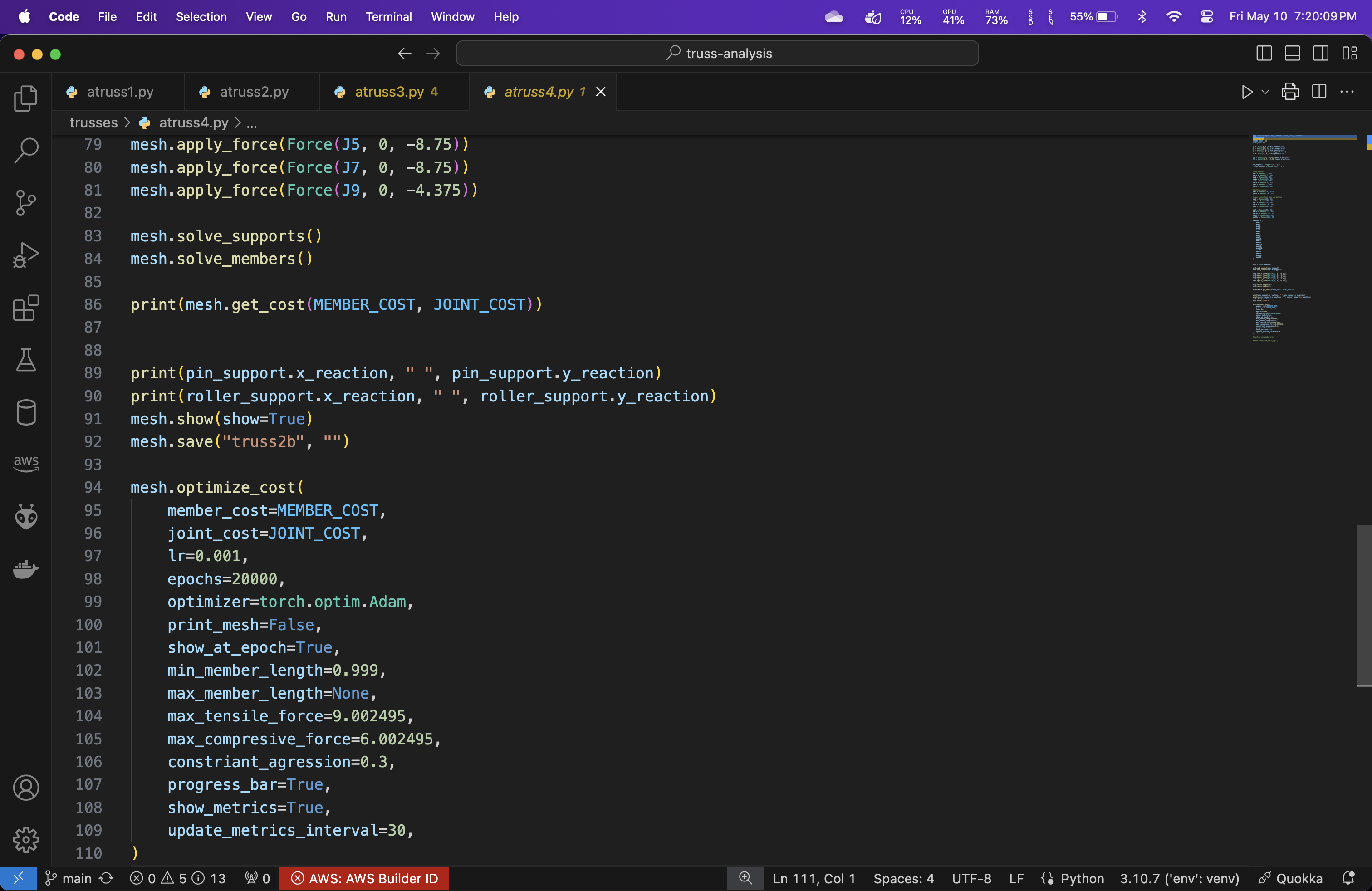Click Quokka status bar item

(1290, 878)
